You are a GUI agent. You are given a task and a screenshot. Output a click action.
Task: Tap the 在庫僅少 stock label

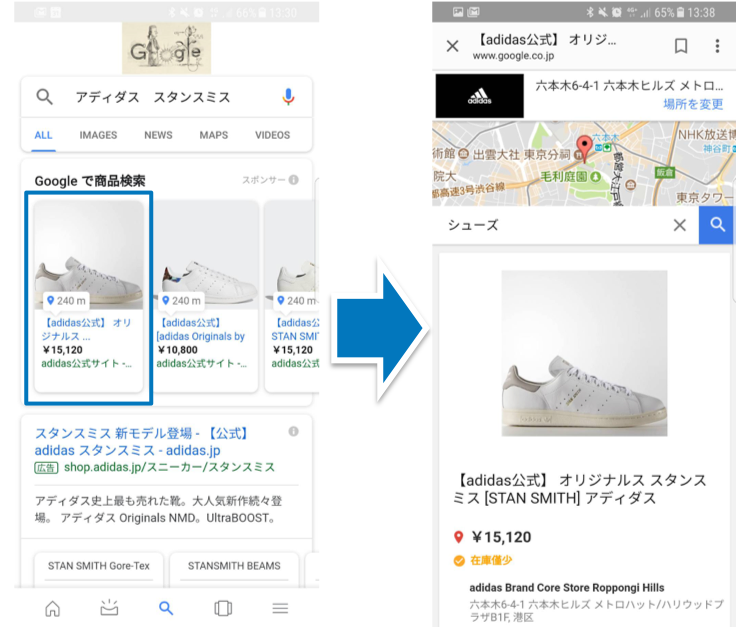491,560
